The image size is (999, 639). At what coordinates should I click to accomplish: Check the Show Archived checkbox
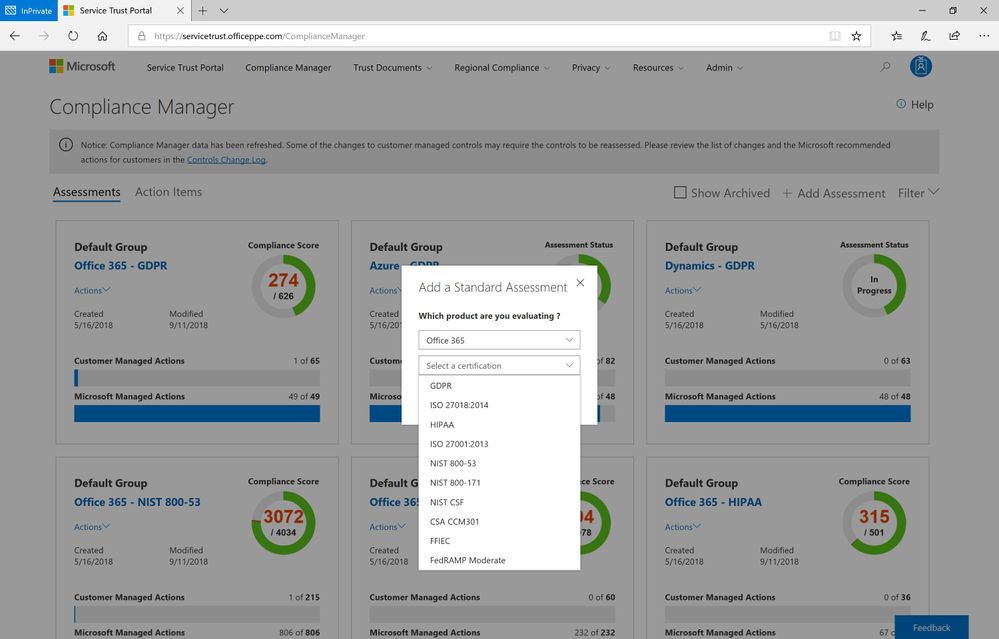pos(680,192)
